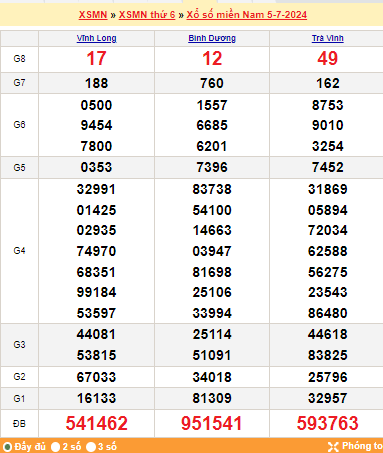
Task: Click G4 number 99184
Action: 97,292
